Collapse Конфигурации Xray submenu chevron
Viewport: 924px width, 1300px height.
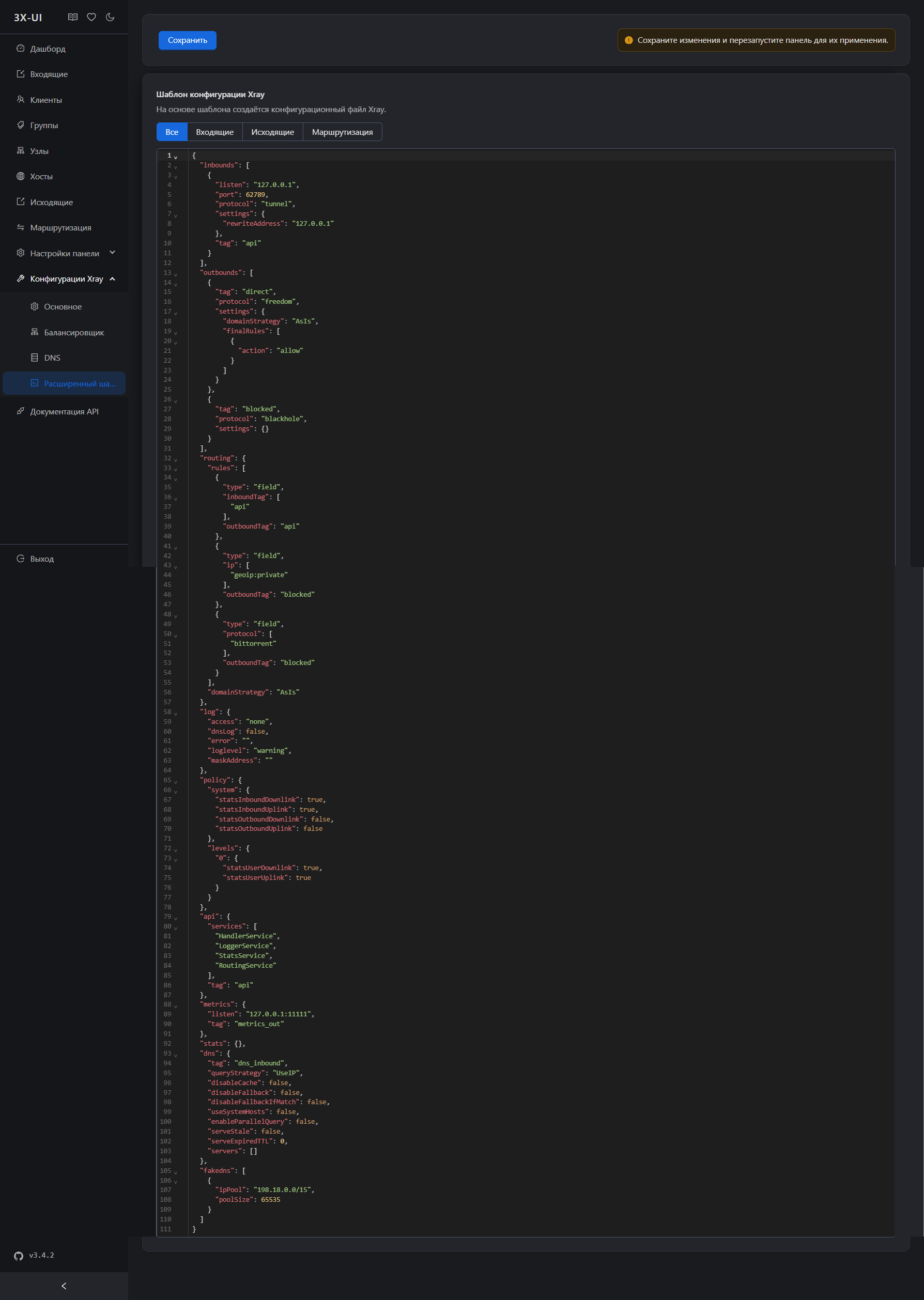(112, 279)
